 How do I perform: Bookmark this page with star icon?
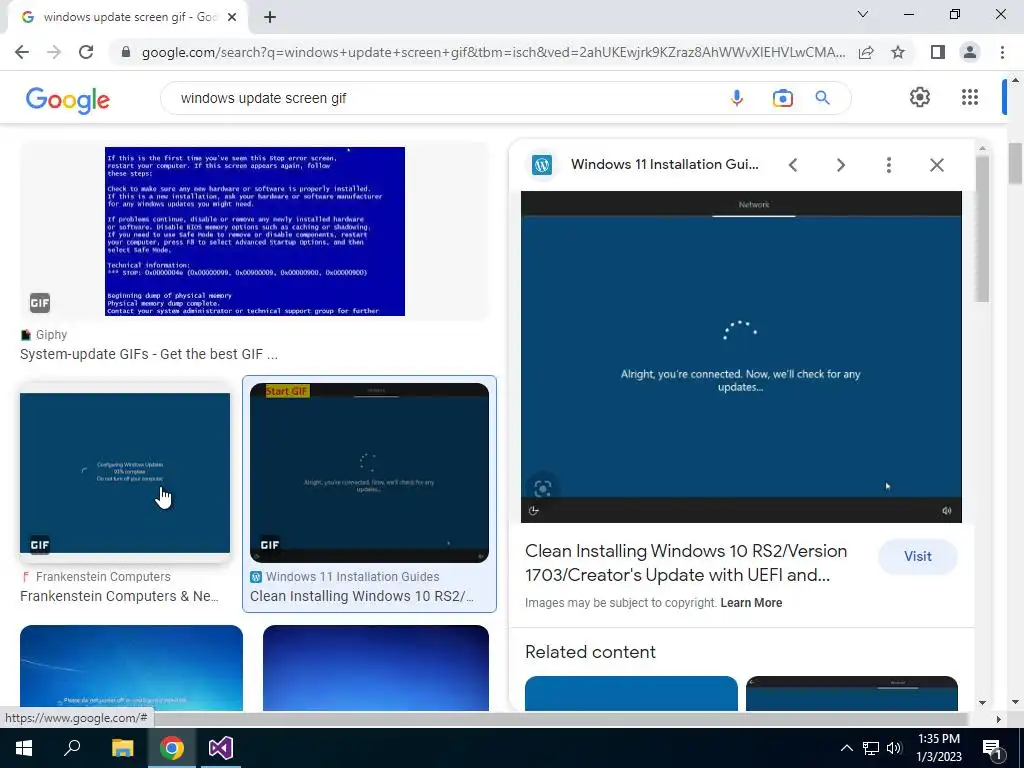[x=898, y=52]
